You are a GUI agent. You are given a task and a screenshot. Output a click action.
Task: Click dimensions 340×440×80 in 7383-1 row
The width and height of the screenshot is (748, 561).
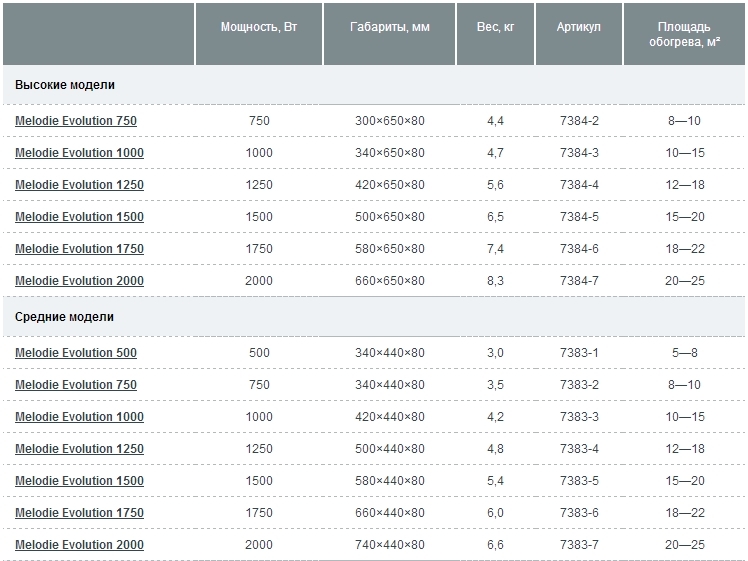pyautogui.click(x=390, y=353)
